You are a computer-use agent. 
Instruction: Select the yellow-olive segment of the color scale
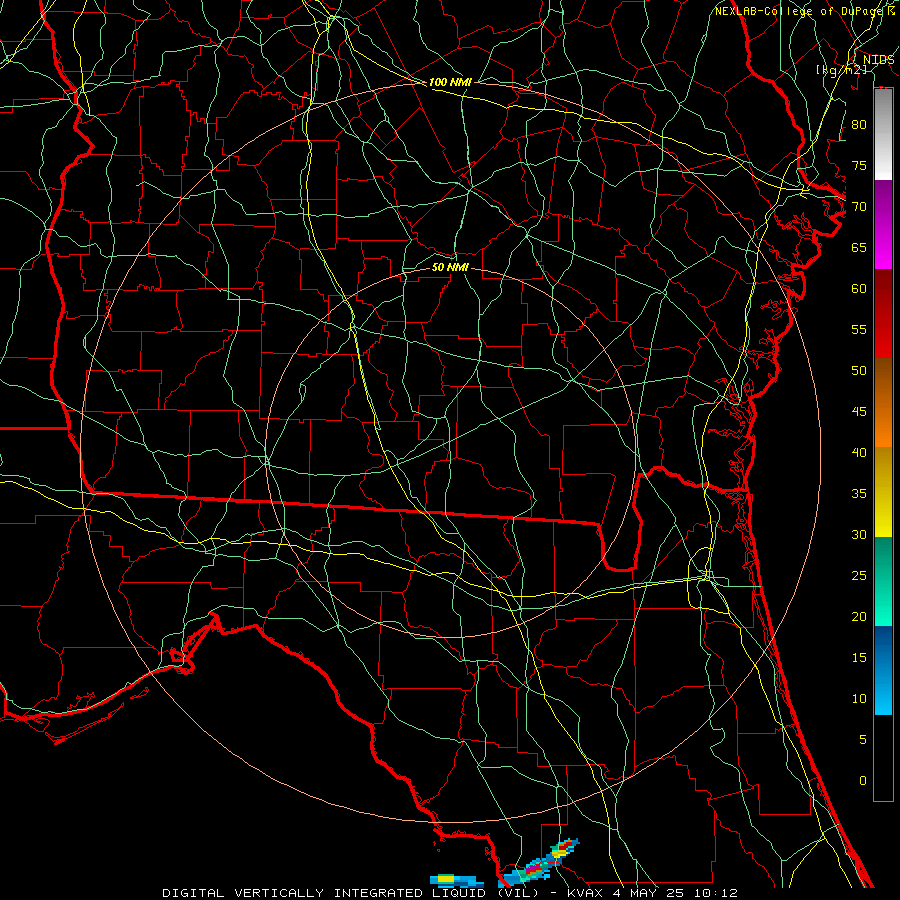(x=883, y=492)
